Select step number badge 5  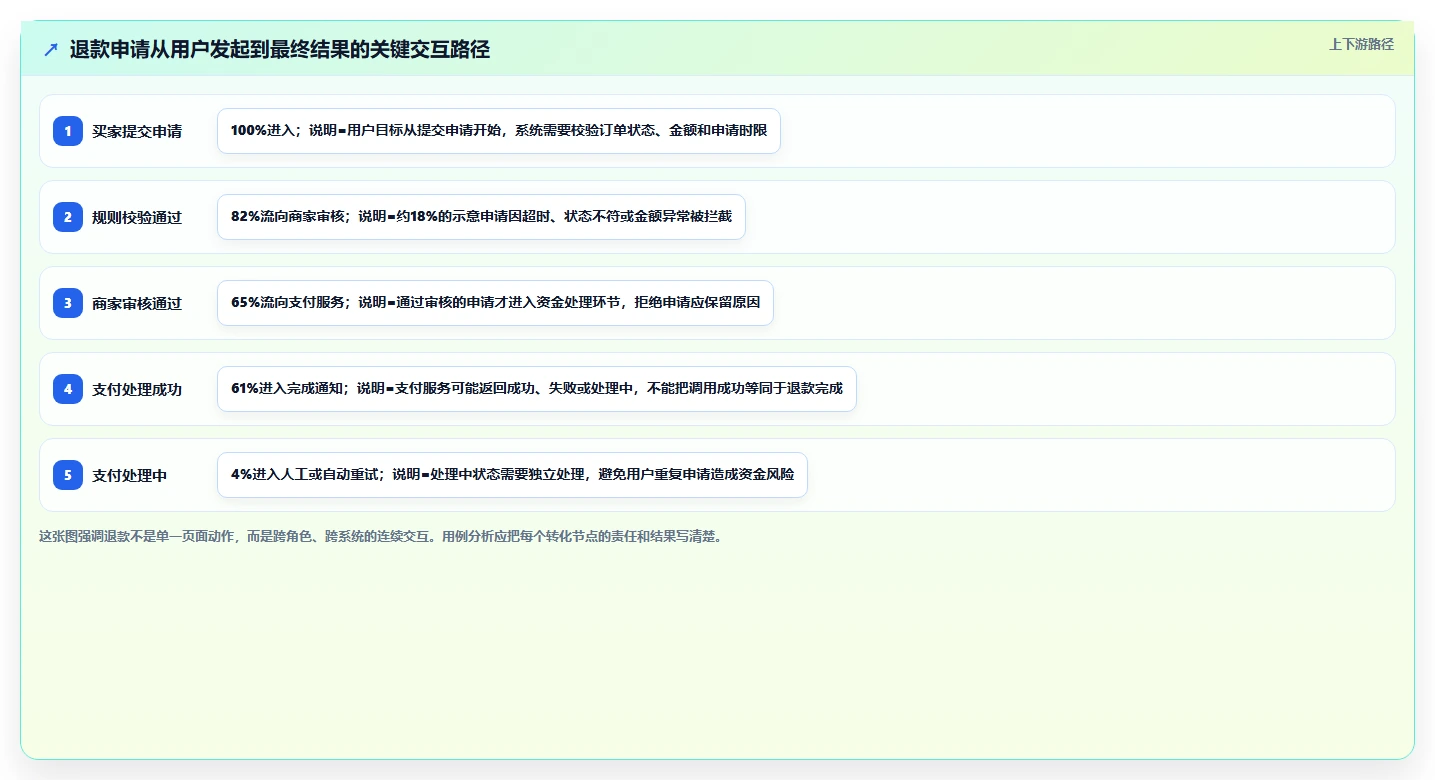(x=68, y=475)
